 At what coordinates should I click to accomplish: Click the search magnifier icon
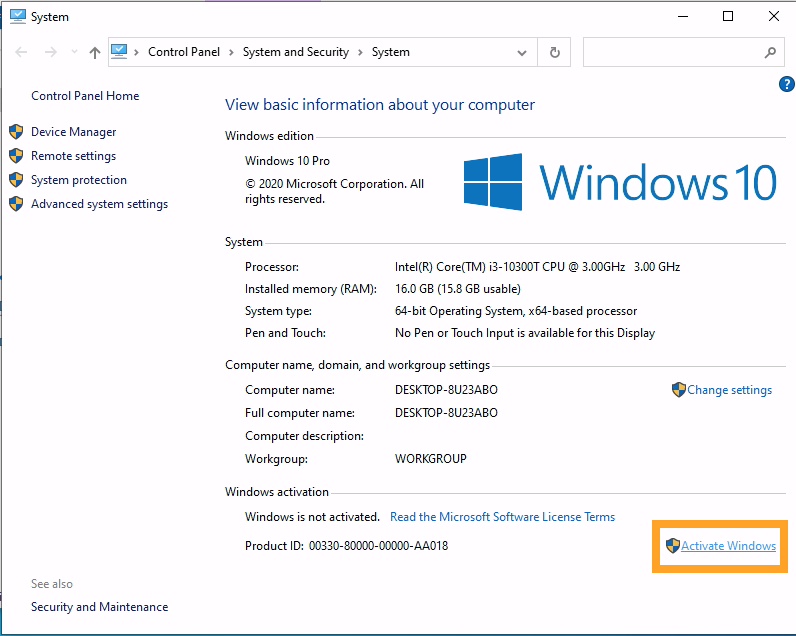770,52
